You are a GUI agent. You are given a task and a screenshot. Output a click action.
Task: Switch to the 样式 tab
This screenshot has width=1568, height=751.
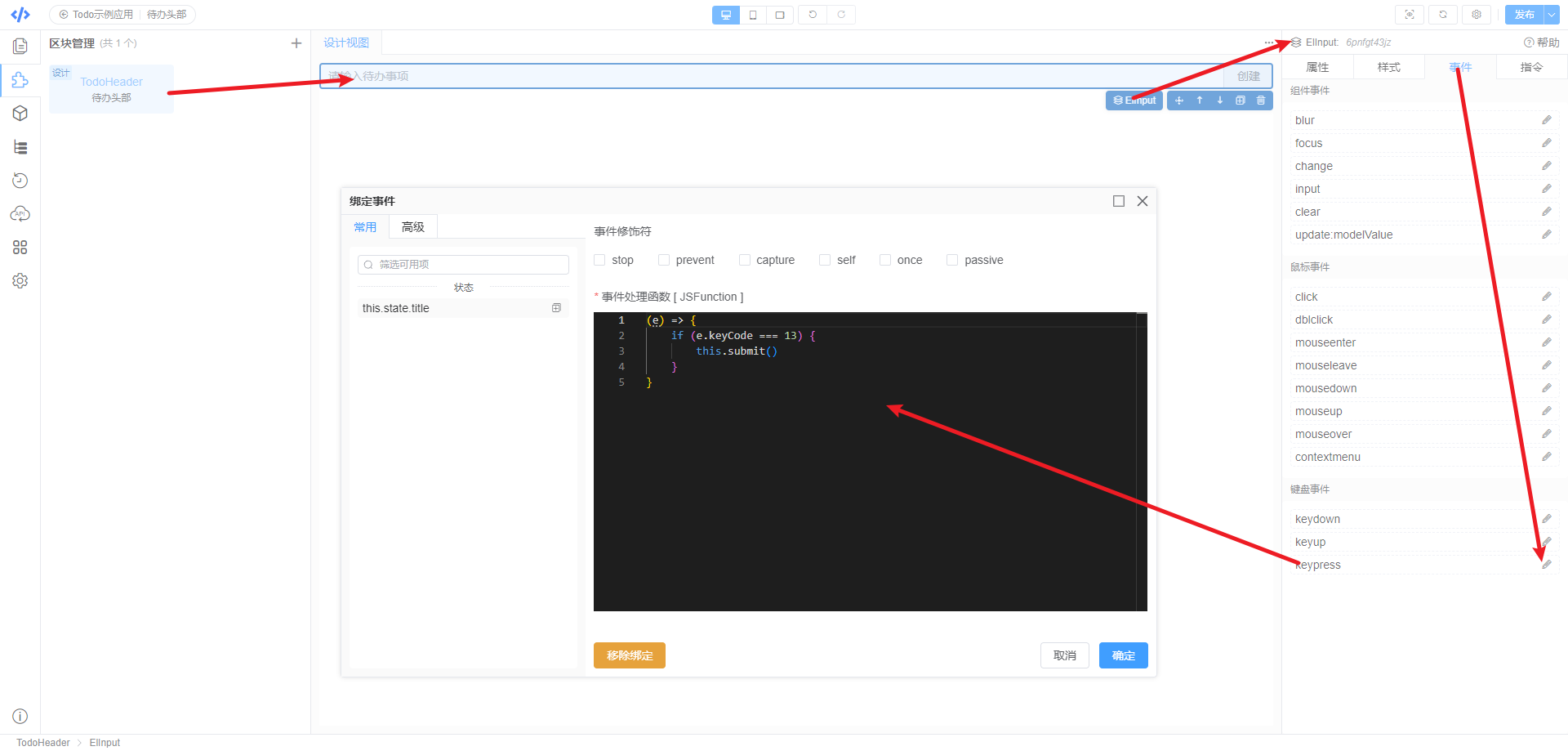coord(1388,67)
